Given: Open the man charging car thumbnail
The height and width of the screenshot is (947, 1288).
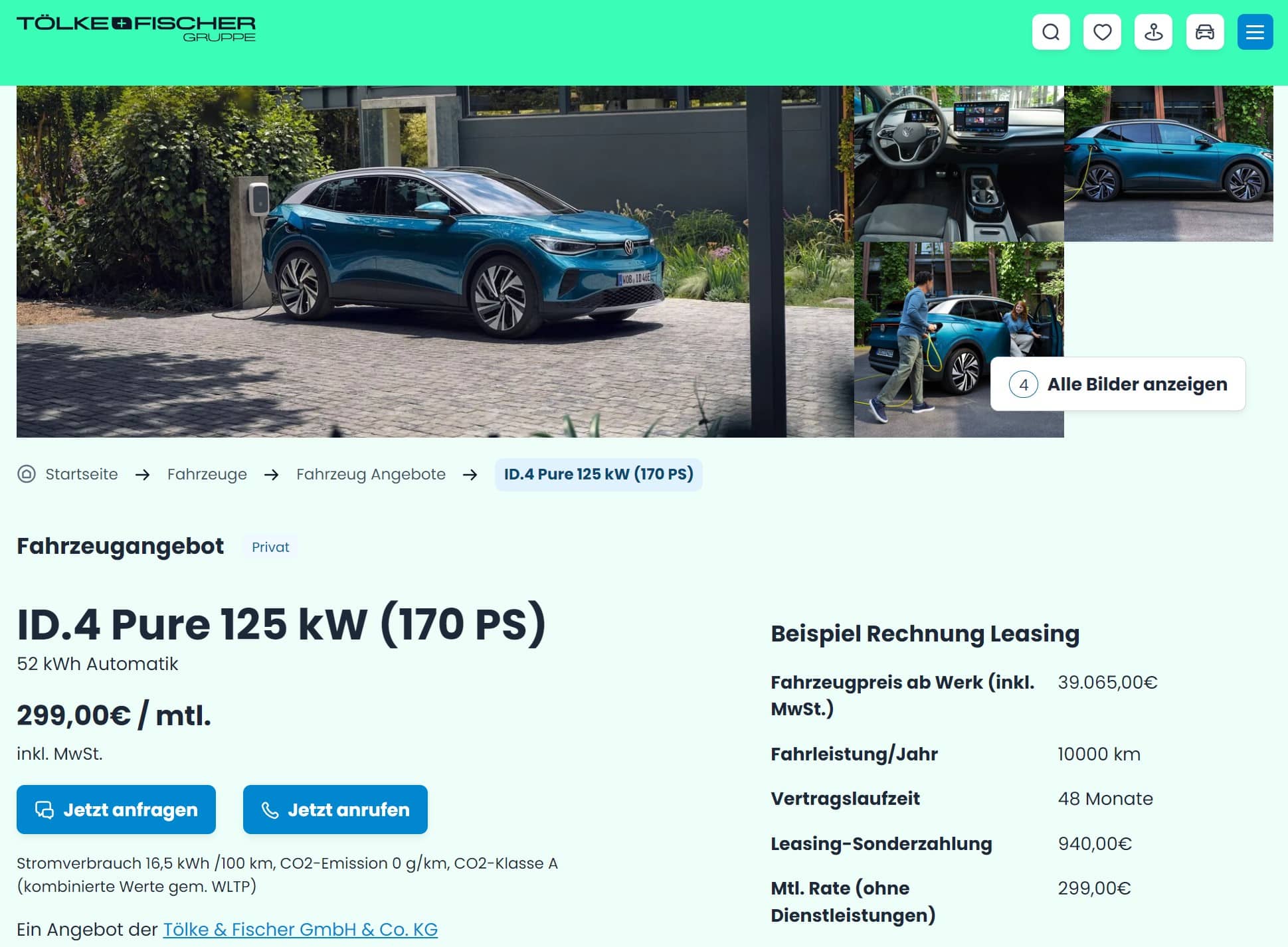Looking at the screenshot, I should (959, 339).
